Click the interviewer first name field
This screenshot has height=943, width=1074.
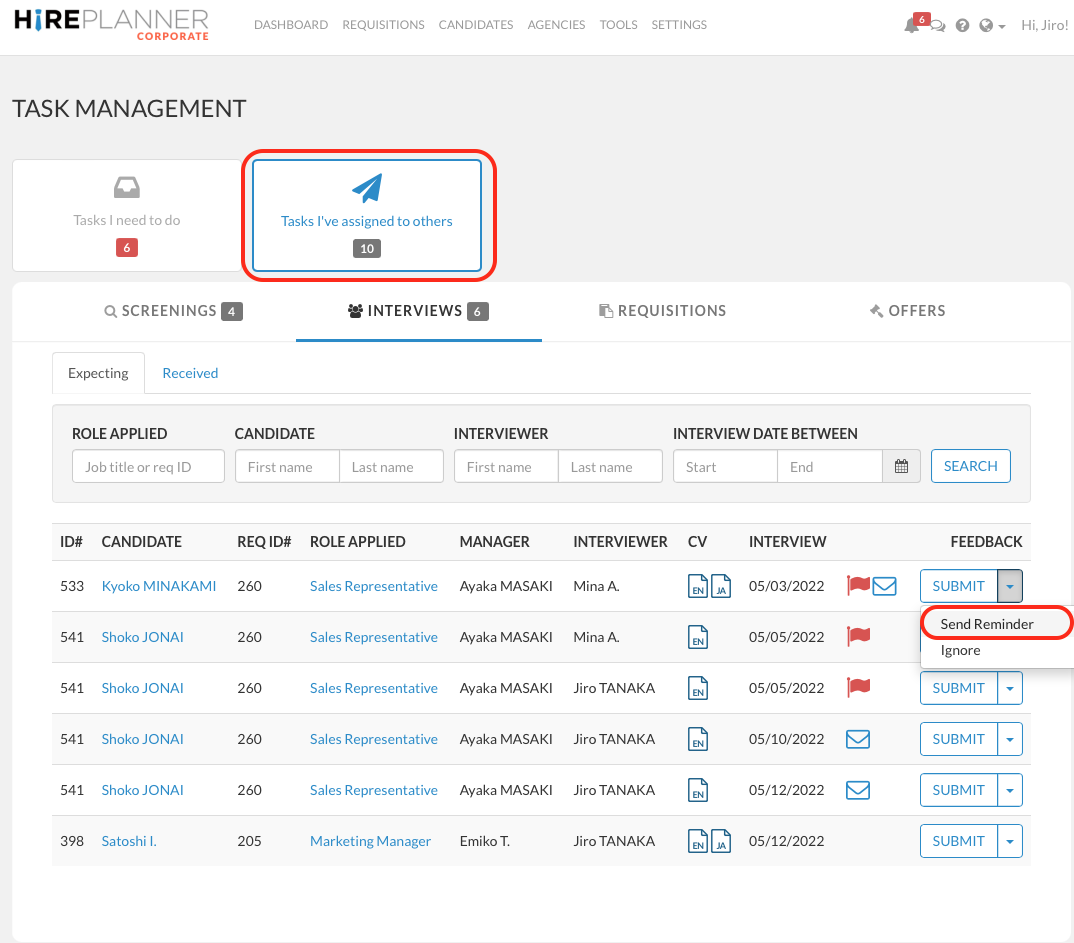[505, 466]
